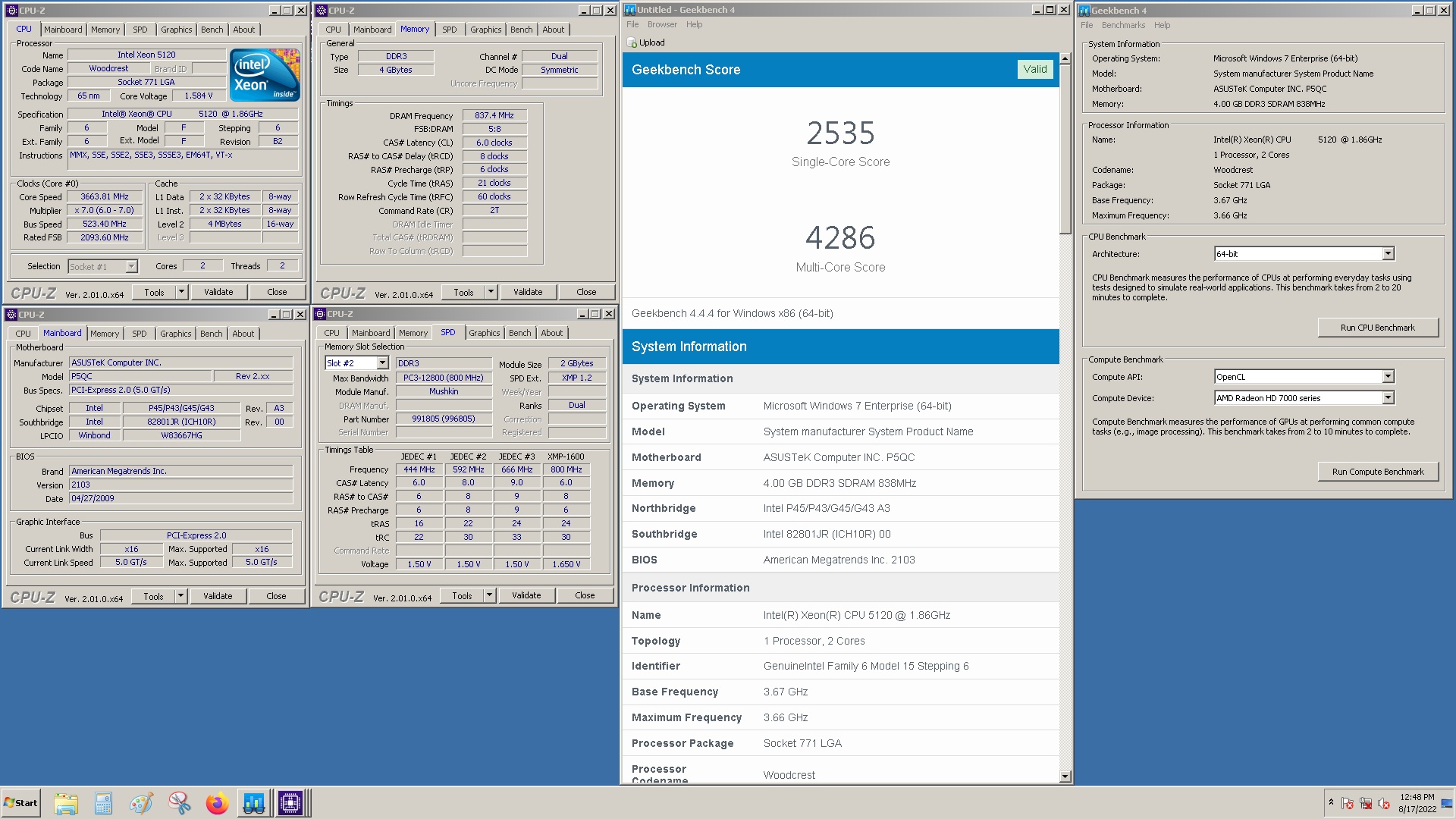Open the Socket #1 selection dropdown
1456x819 pixels.
click(131, 266)
